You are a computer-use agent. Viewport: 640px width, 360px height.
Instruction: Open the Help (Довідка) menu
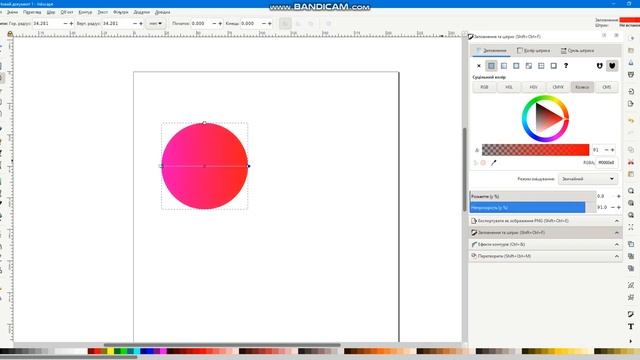[162, 12]
